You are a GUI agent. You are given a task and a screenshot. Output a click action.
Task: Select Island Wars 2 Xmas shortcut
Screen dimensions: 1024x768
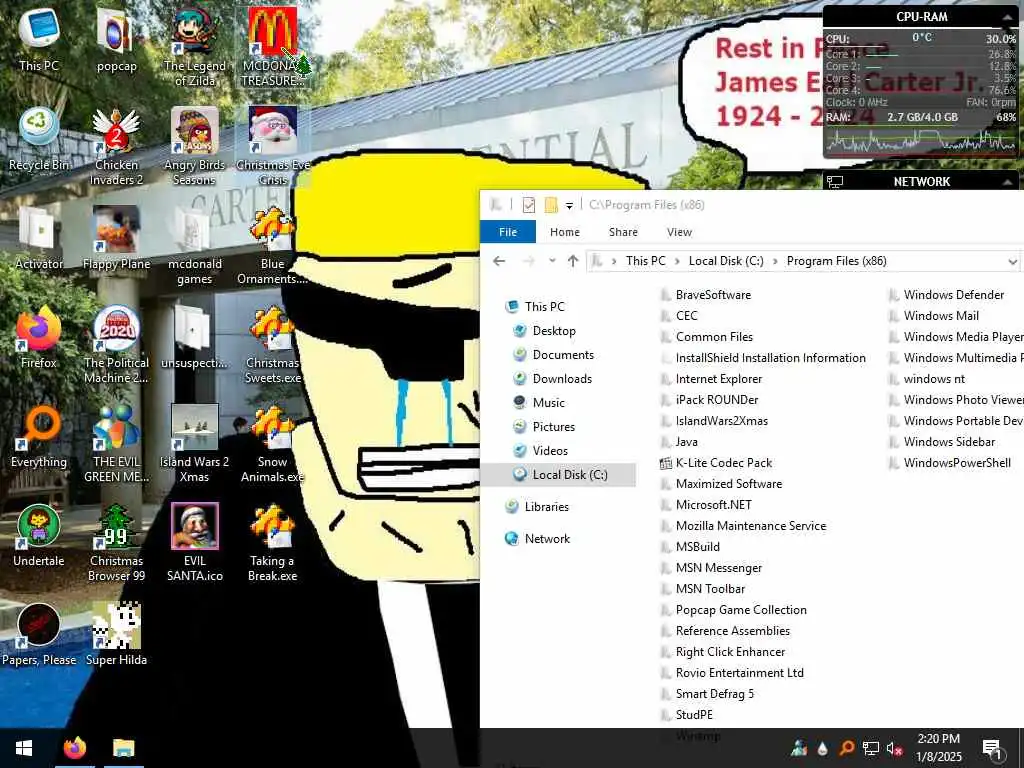point(195,444)
